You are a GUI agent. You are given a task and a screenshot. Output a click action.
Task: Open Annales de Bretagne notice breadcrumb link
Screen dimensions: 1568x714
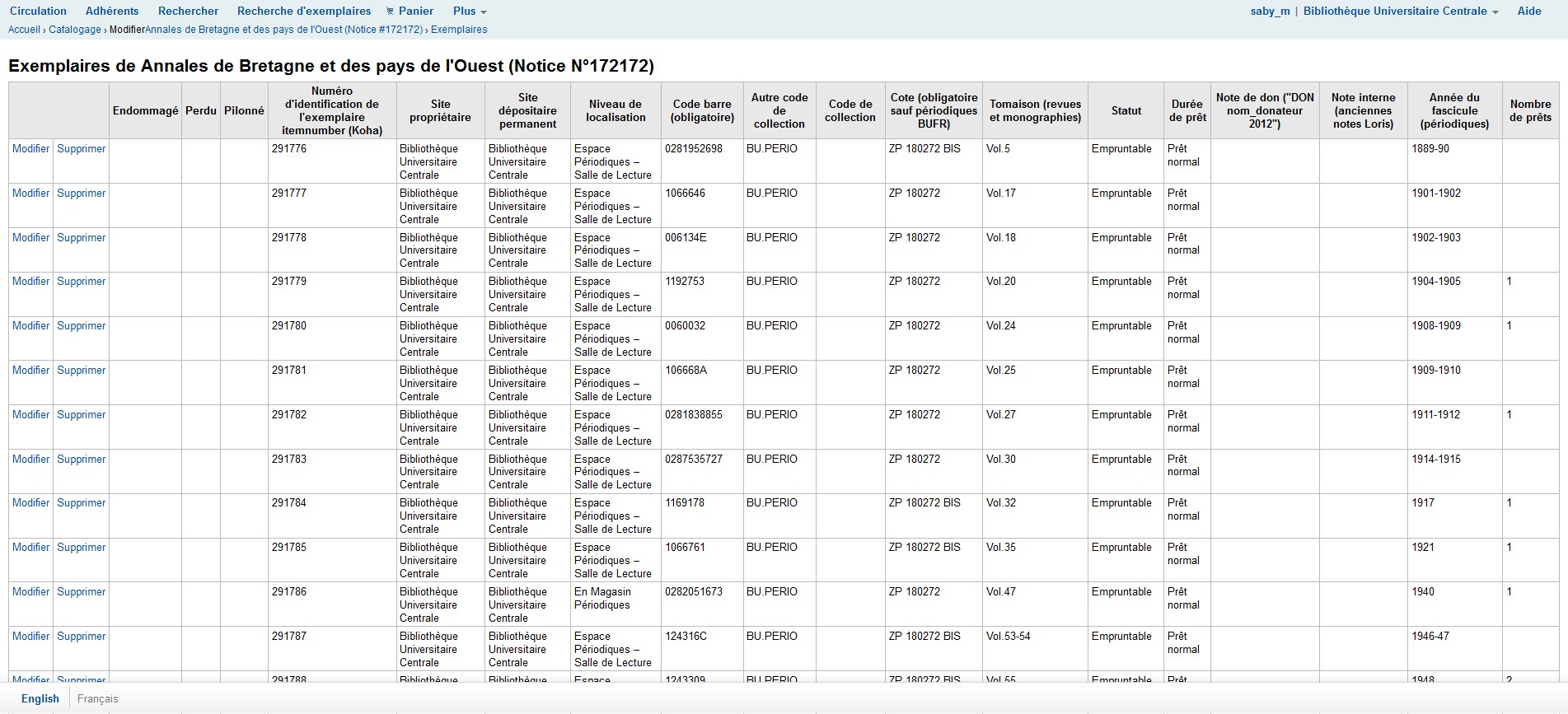[283, 30]
